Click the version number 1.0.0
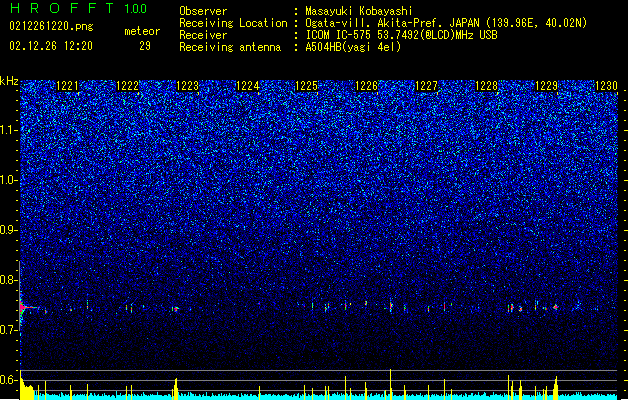The width and height of the screenshot is (629, 400). 135,8
